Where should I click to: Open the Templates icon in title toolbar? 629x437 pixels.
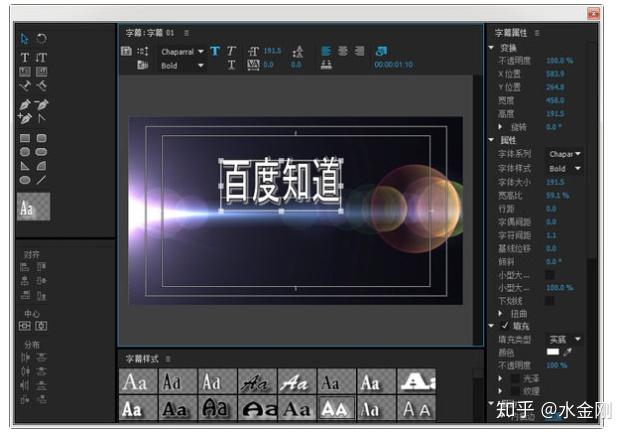coord(142,65)
